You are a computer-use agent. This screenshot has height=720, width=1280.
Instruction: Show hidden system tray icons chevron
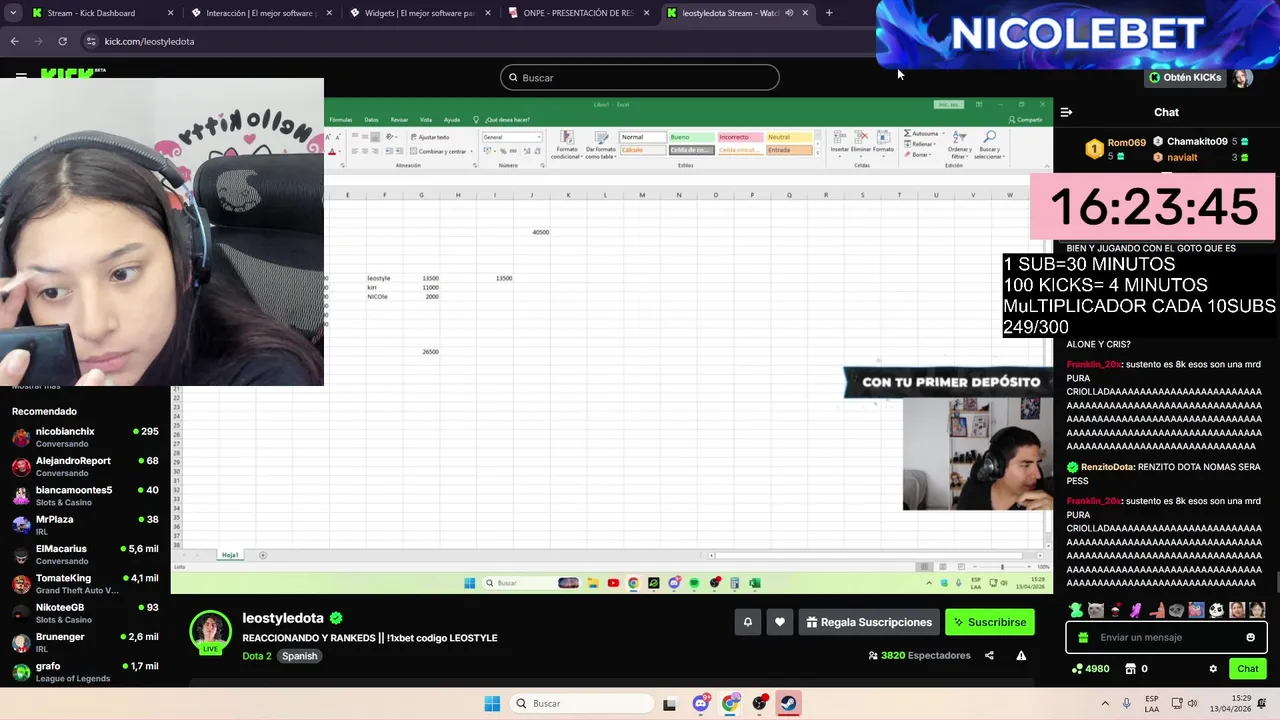pos(1105,703)
